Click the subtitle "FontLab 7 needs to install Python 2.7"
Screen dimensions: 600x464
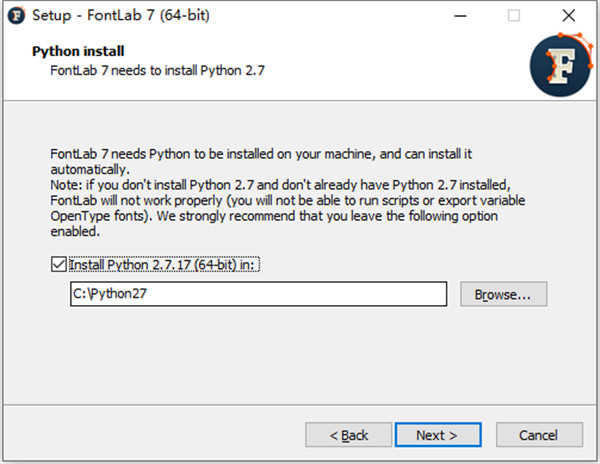click(x=157, y=70)
